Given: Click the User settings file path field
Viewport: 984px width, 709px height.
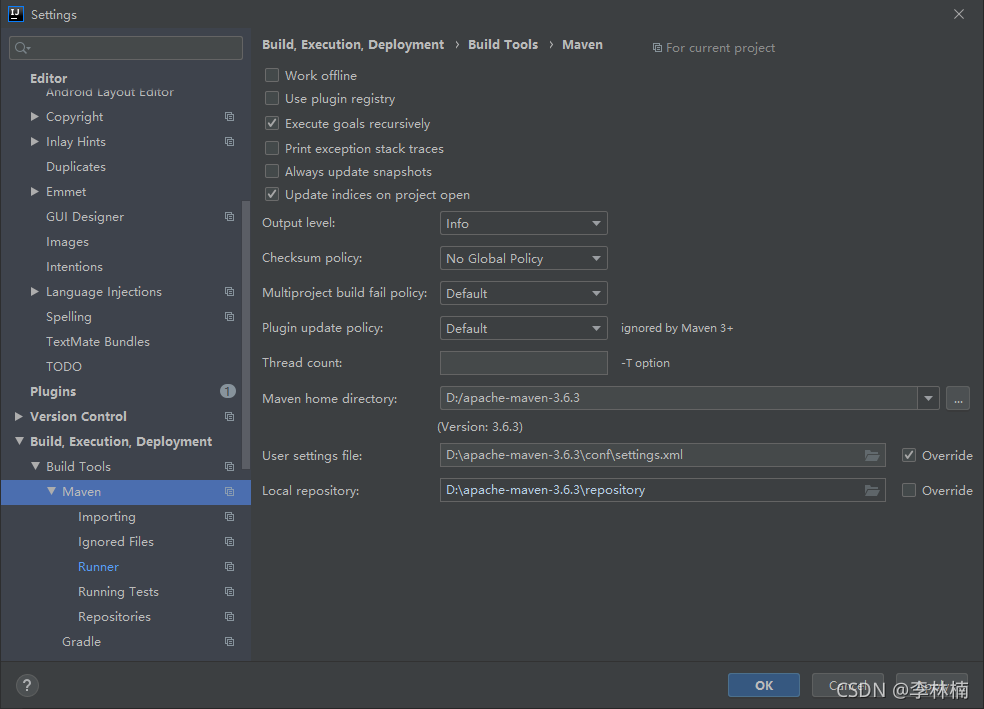Looking at the screenshot, I should pos(663,455).
